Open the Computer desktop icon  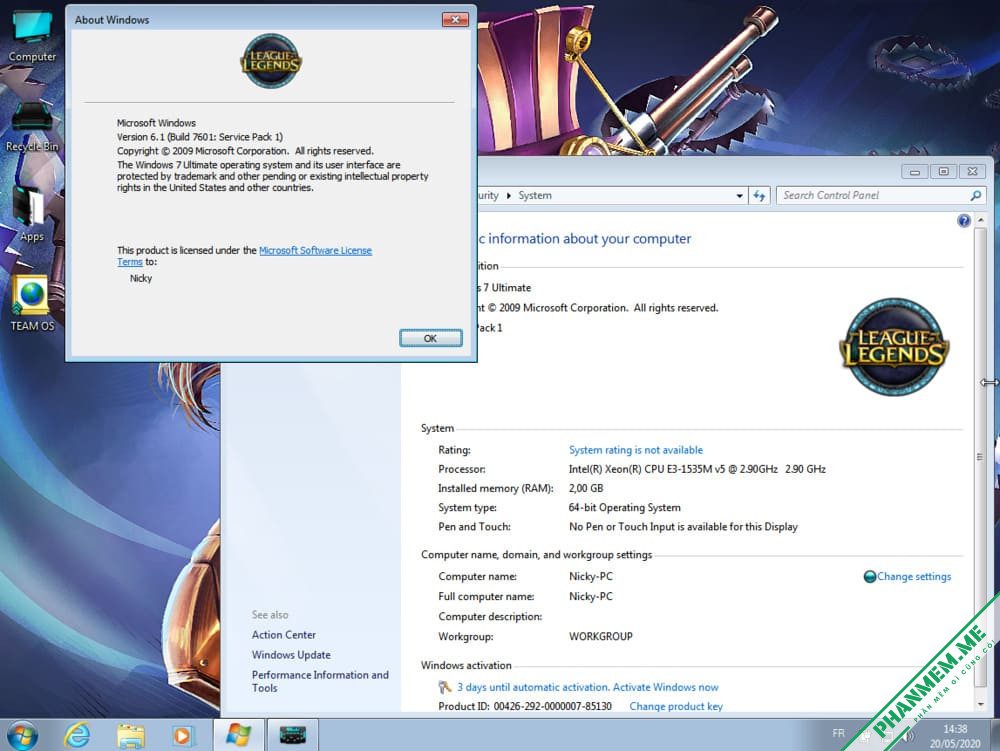32,35
